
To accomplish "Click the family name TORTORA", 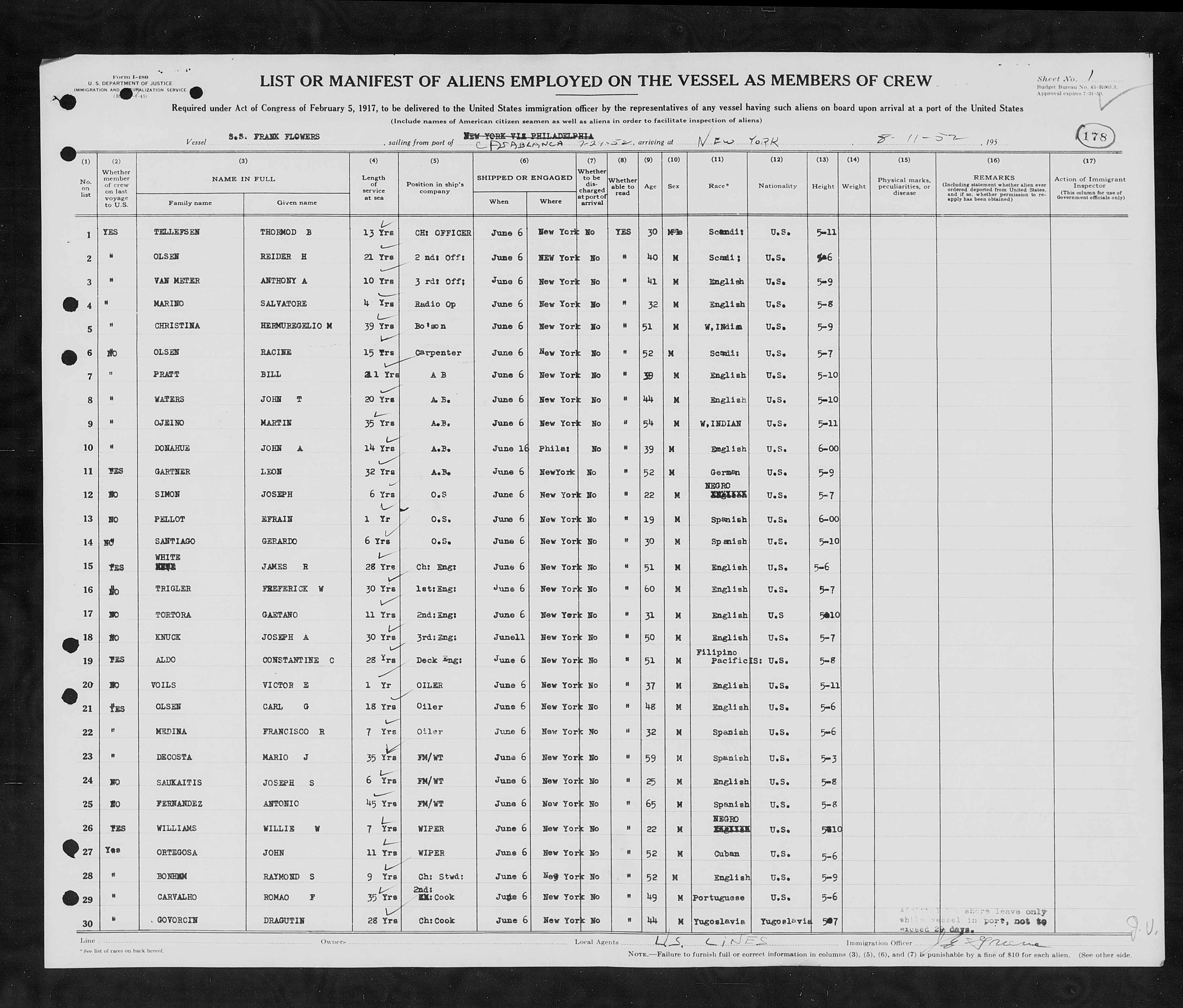I will (x=173, y=614).
